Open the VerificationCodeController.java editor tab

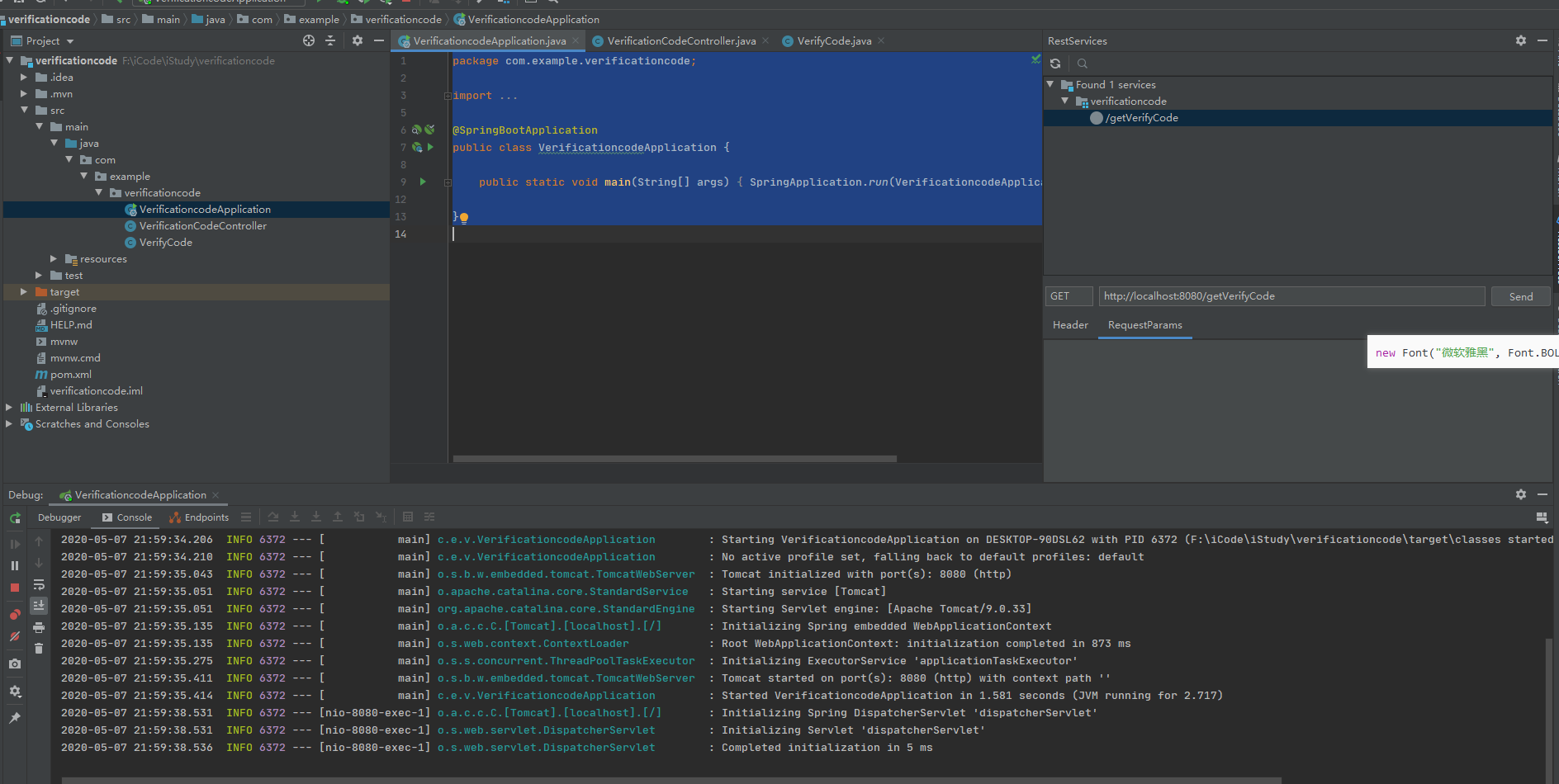coord(681,41)
